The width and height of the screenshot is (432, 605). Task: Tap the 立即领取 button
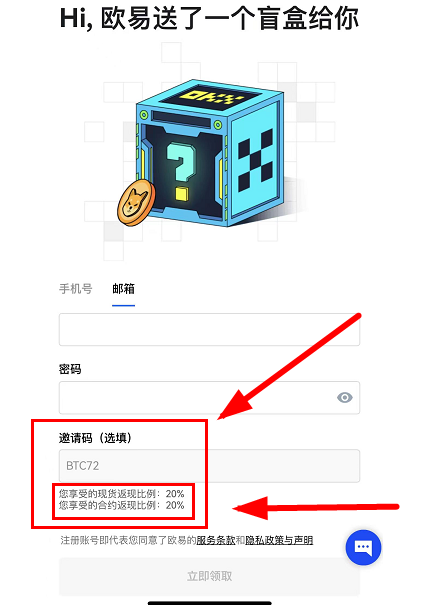(x=209, y=576)
